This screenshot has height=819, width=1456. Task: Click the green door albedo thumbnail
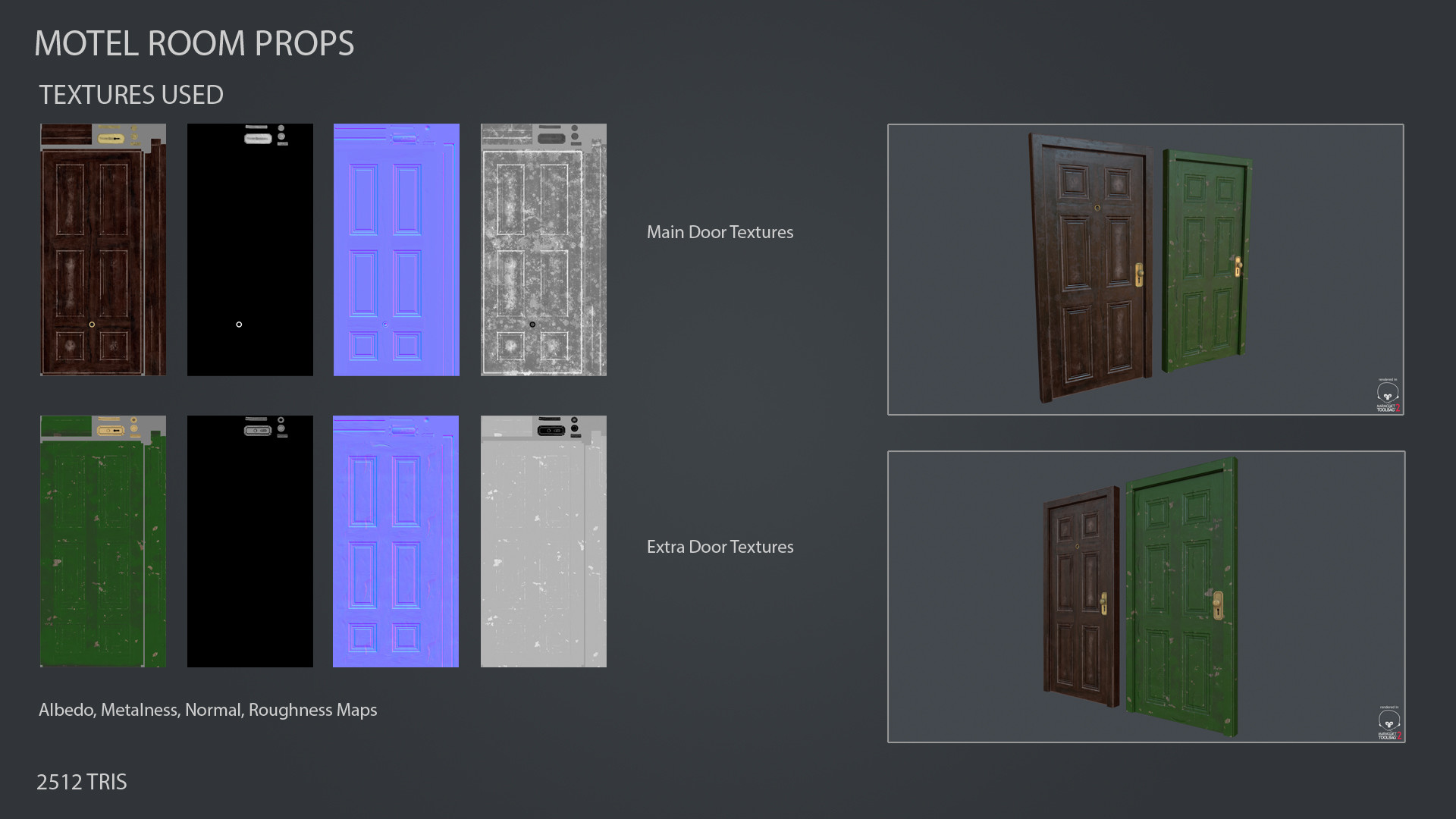[x=102, y=541]
